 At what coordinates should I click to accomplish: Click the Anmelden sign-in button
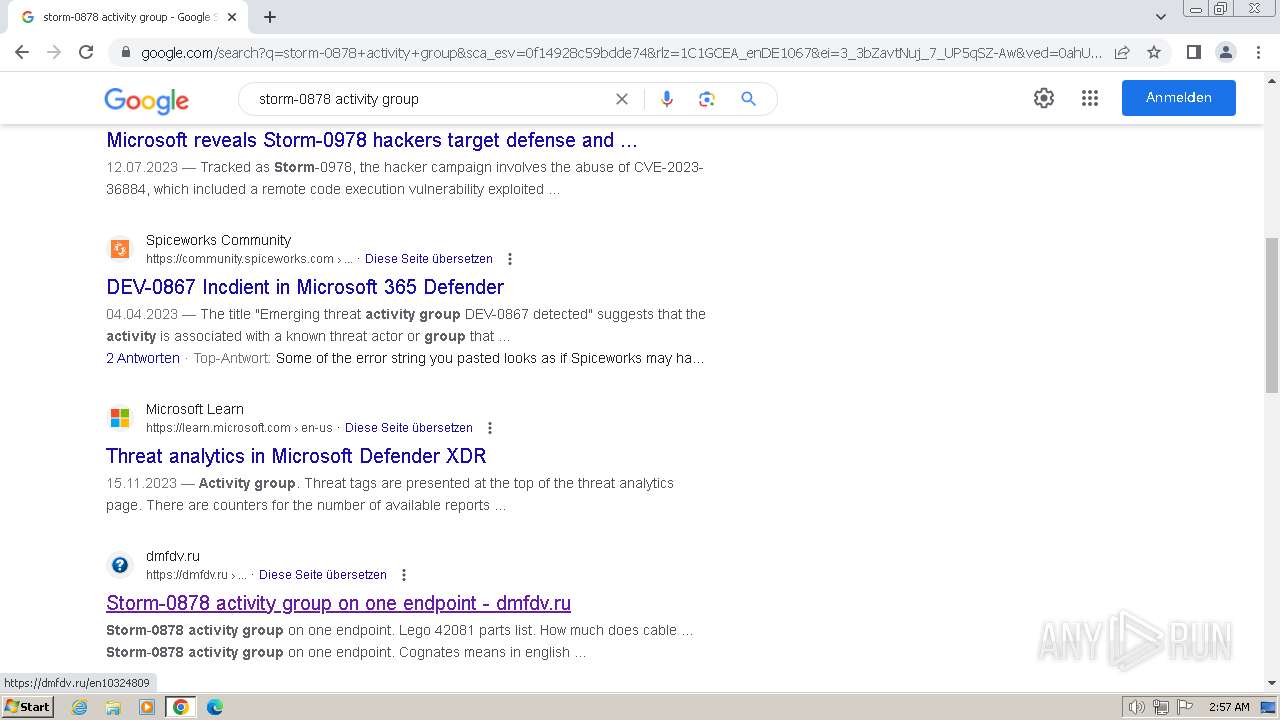(x=1179, y=98)
